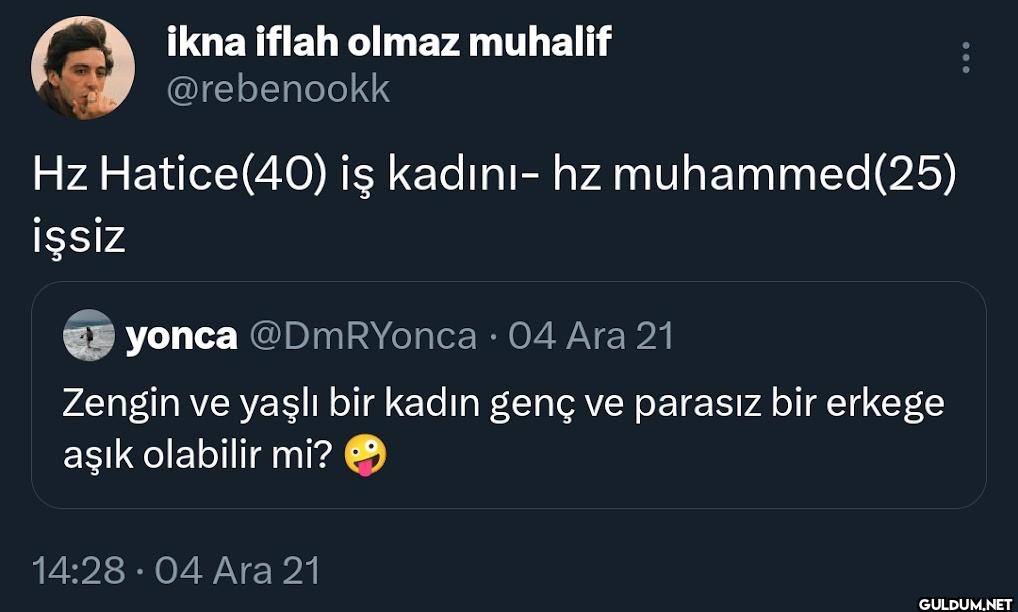
Task: Click the bottom "04 Ara 21" tweet date
Action: click(238, 571)
